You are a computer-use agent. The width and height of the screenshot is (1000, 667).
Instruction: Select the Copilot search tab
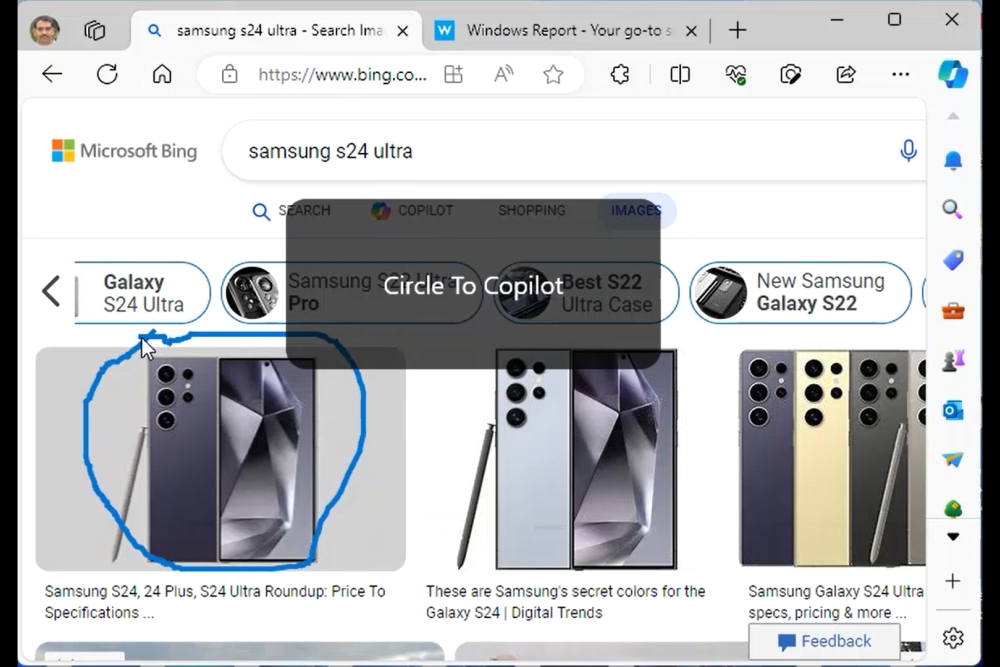tap(412, 210)
